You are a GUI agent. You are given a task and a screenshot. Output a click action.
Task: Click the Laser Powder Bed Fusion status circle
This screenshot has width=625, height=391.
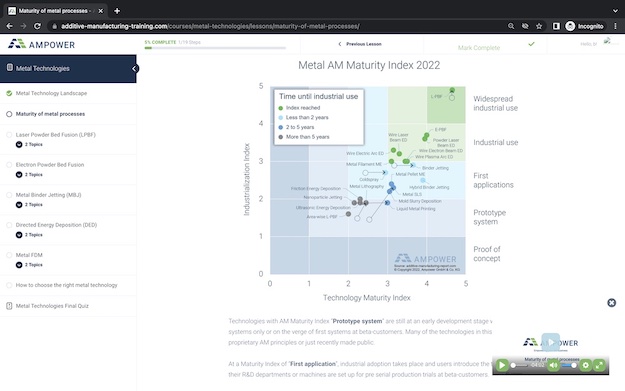tap(9, 135)
